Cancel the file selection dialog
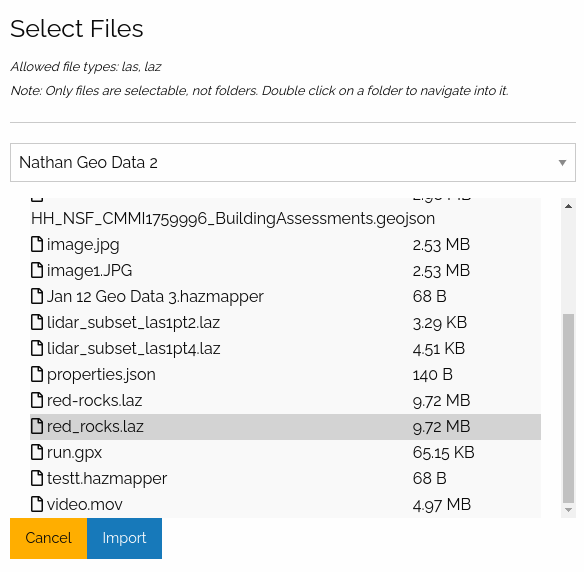 coord(48,538)
